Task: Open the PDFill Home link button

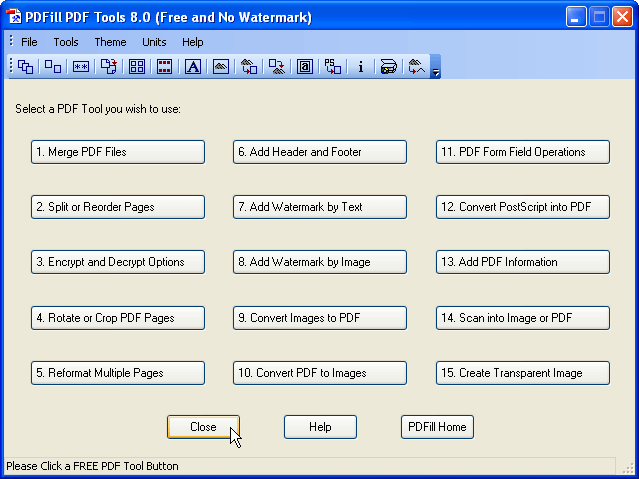Action: click(437, 427)
